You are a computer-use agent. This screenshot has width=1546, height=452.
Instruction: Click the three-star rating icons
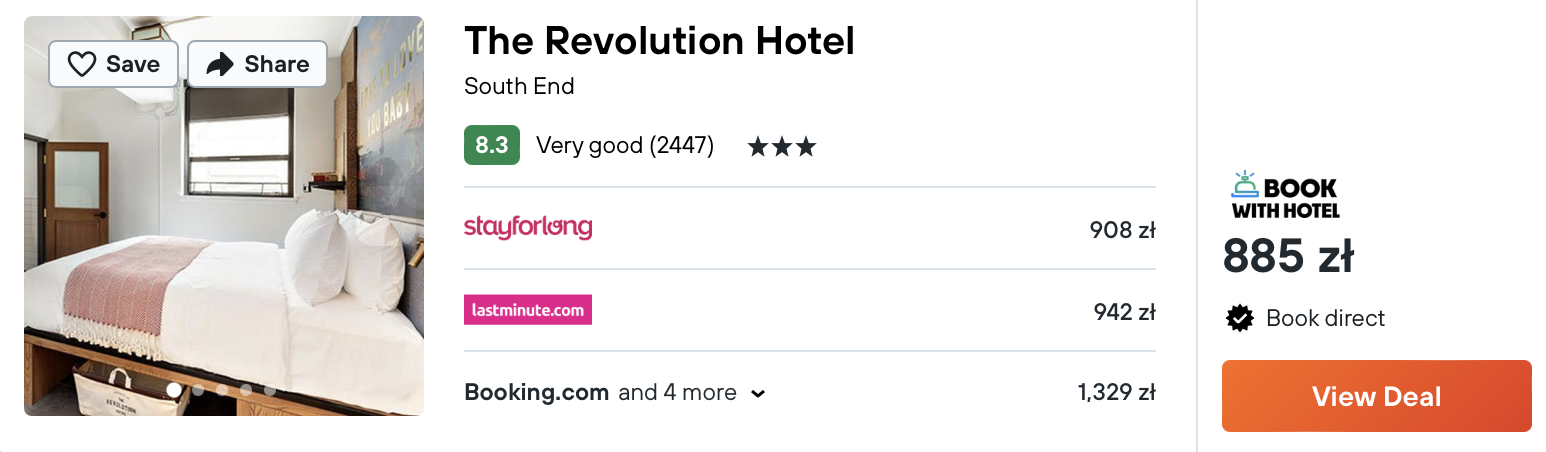(x=781, y=147)
